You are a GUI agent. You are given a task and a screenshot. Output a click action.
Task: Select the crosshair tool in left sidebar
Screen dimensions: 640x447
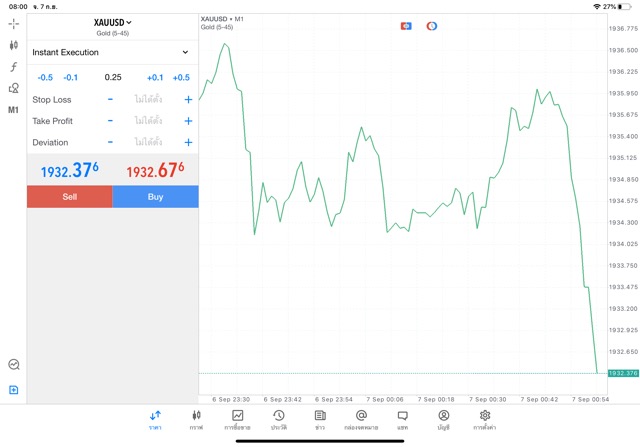click(13, 23)
